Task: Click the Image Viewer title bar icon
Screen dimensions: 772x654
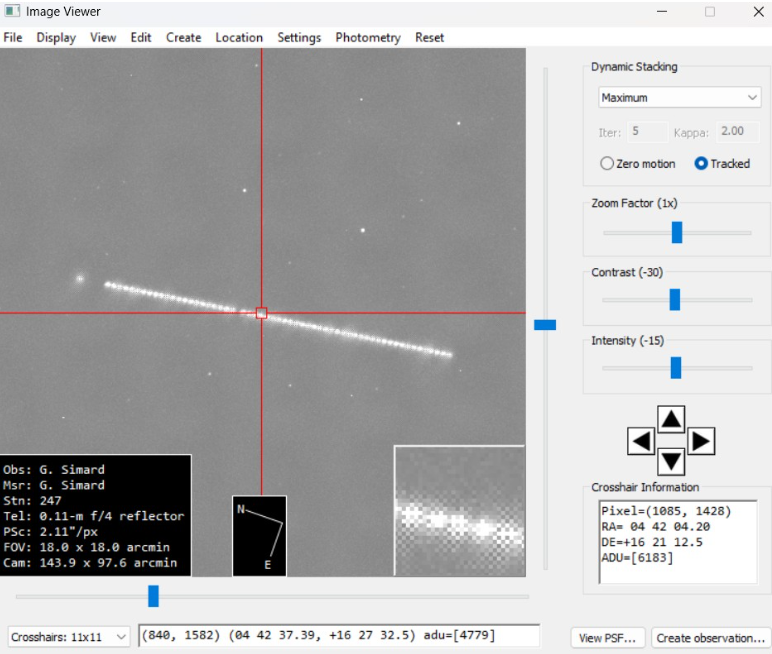Action: pos(12,12)
